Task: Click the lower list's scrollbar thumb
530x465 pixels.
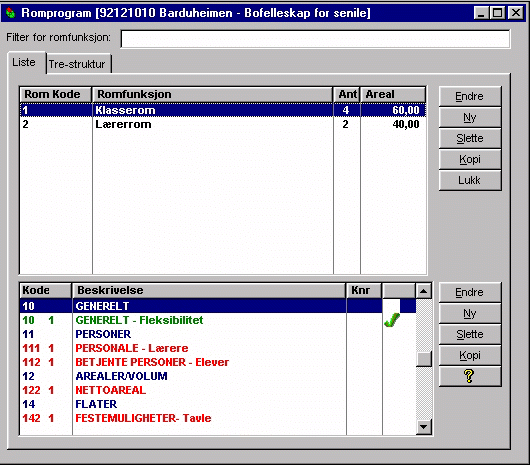Action: tap(424, 359)
